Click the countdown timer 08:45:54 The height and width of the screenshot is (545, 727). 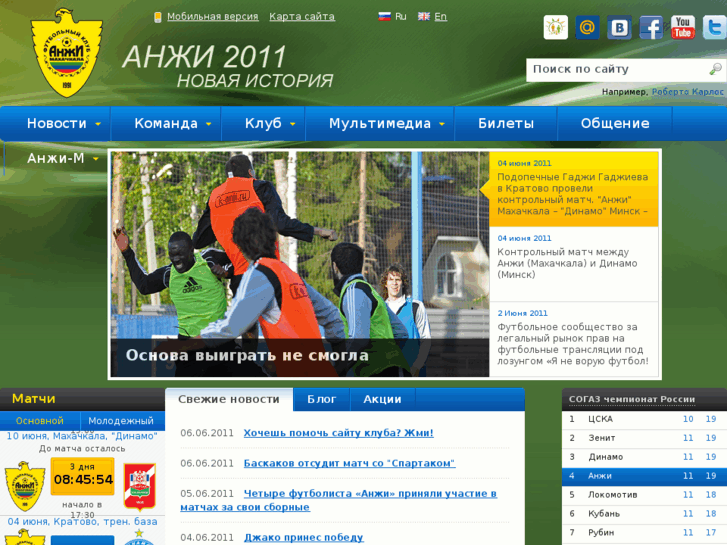coord(83,479)
